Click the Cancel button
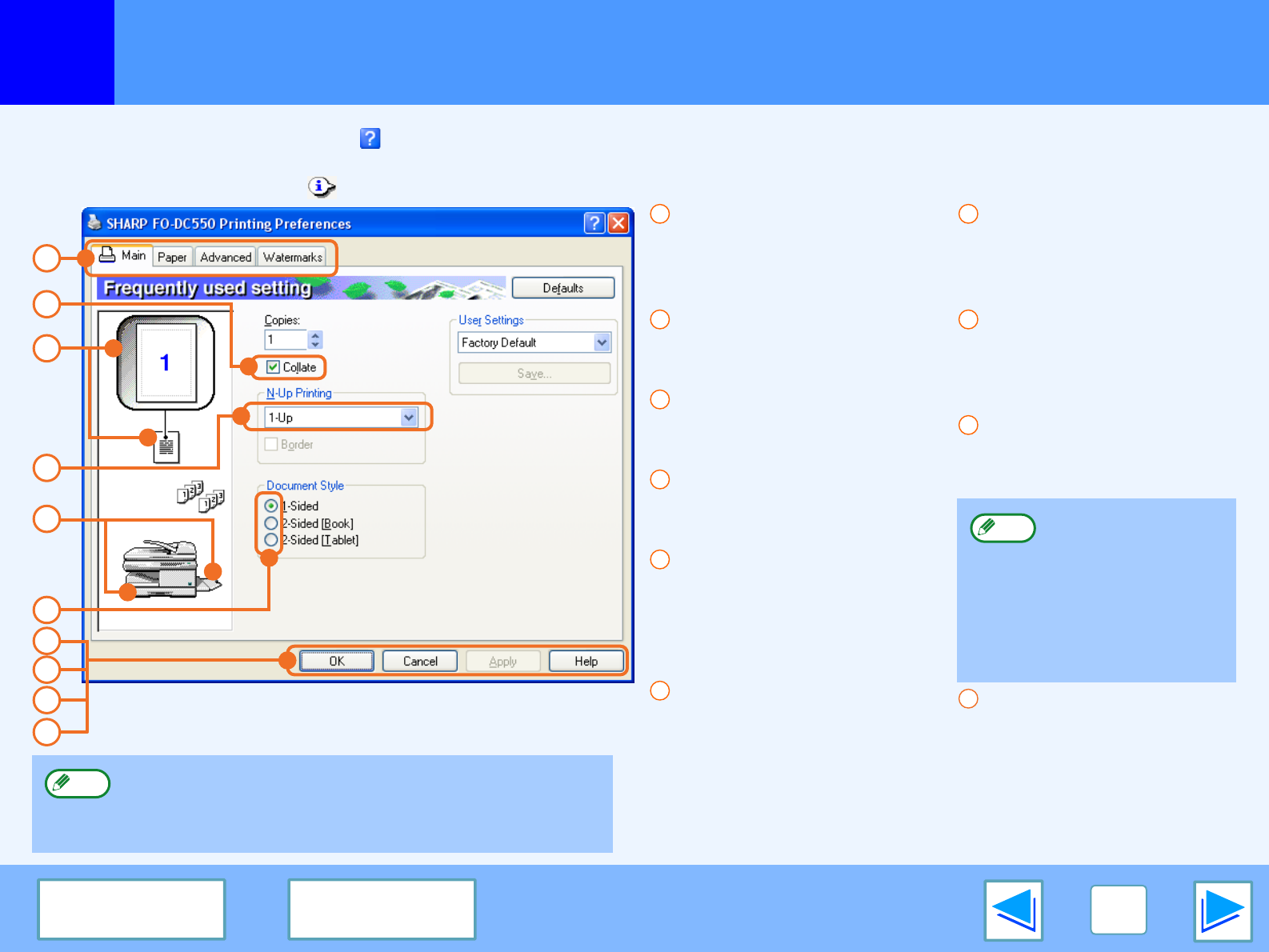Image resolution: width=1269 pixels, height=952 pixels. coord(420,661)
